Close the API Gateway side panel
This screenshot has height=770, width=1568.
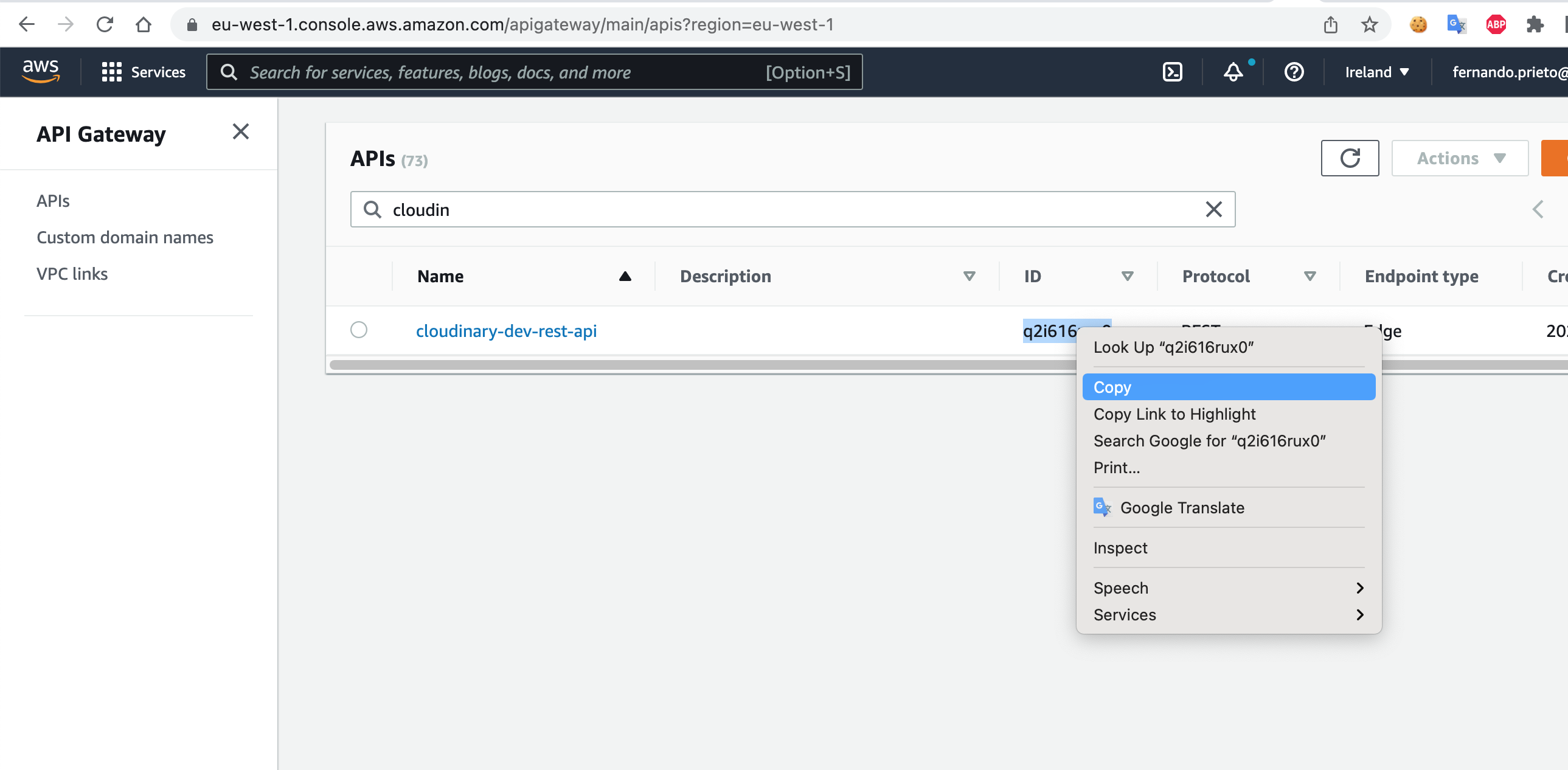tap(240, 131)
